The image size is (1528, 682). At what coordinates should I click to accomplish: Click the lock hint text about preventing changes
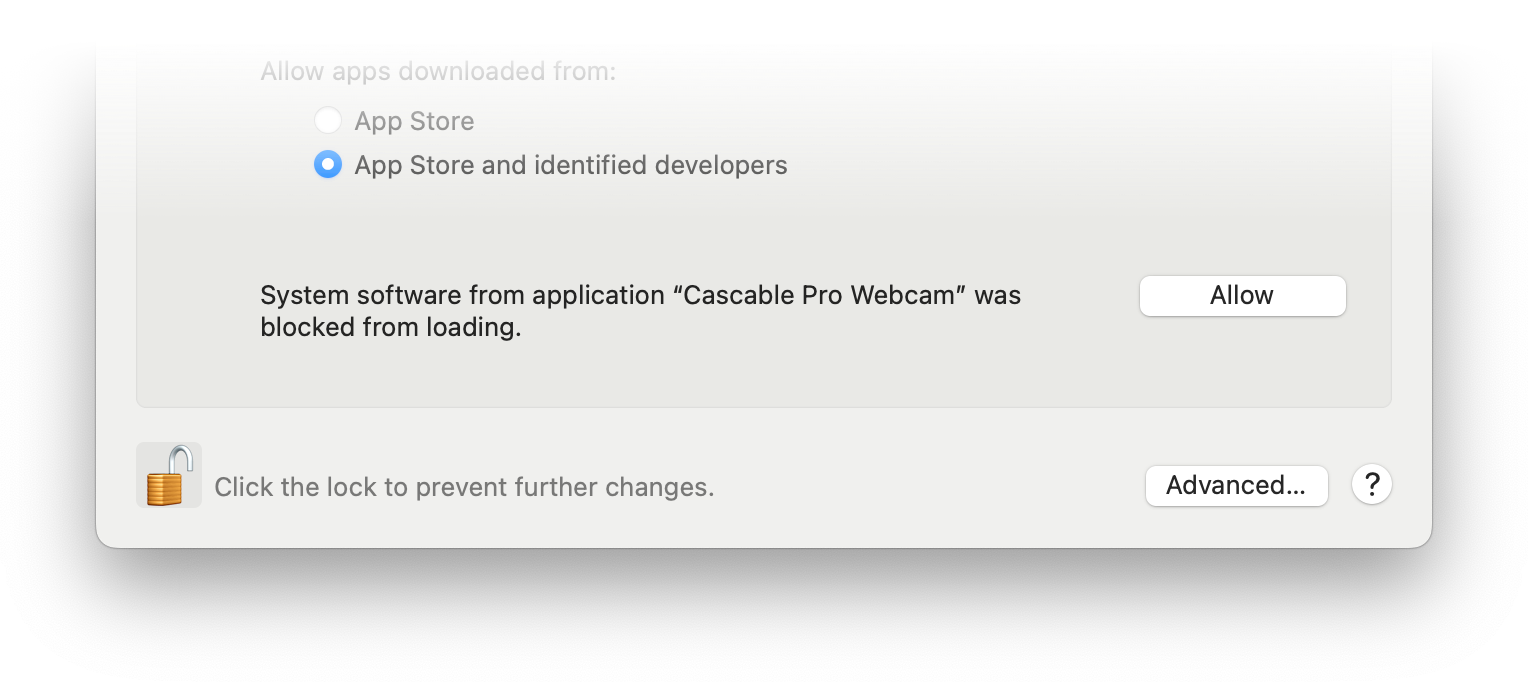[464, 487]
